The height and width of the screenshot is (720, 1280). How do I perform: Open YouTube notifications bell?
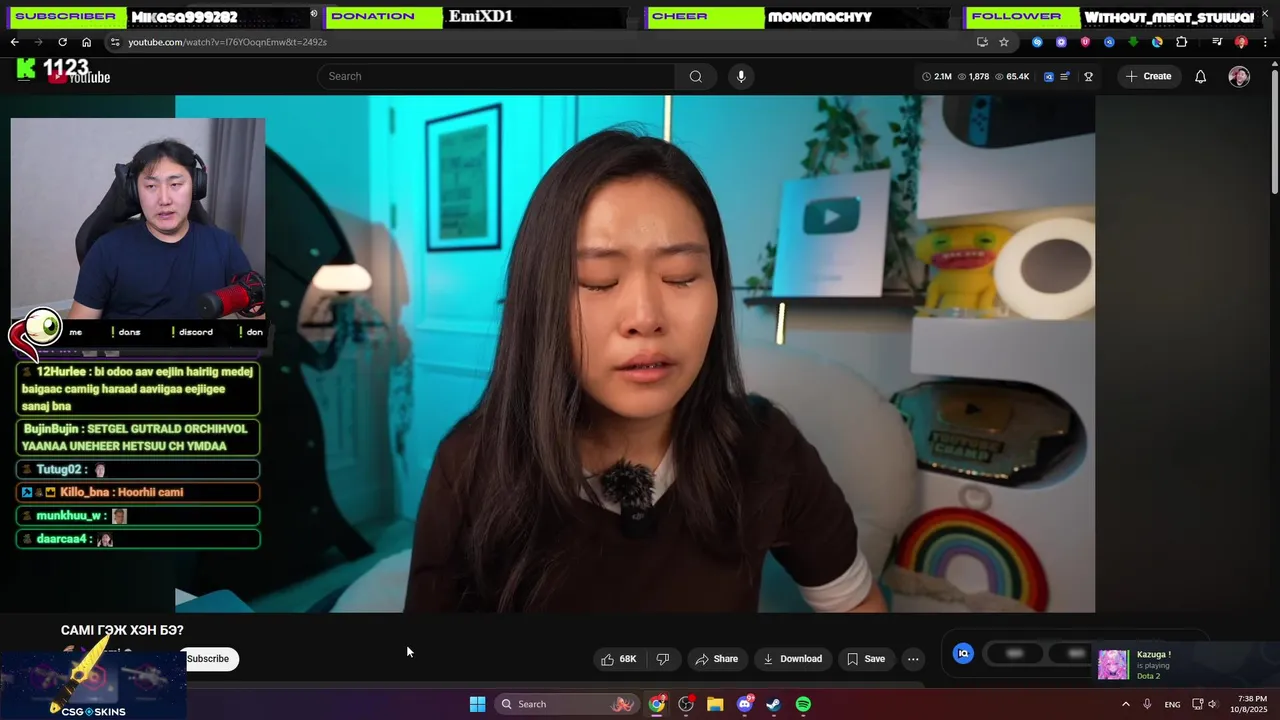coord(1201,76)
